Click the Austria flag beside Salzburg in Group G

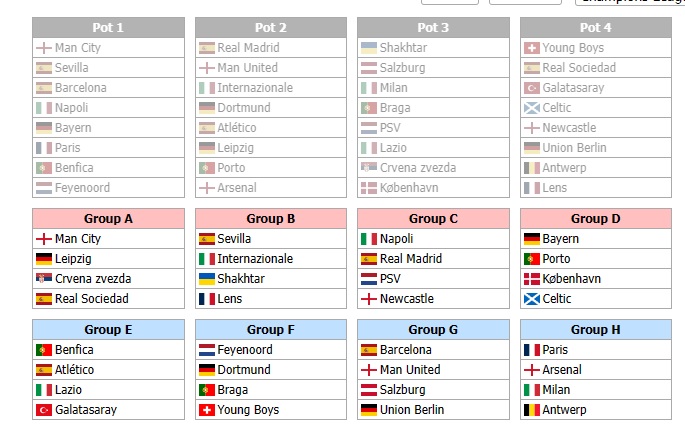pos(369,390)
